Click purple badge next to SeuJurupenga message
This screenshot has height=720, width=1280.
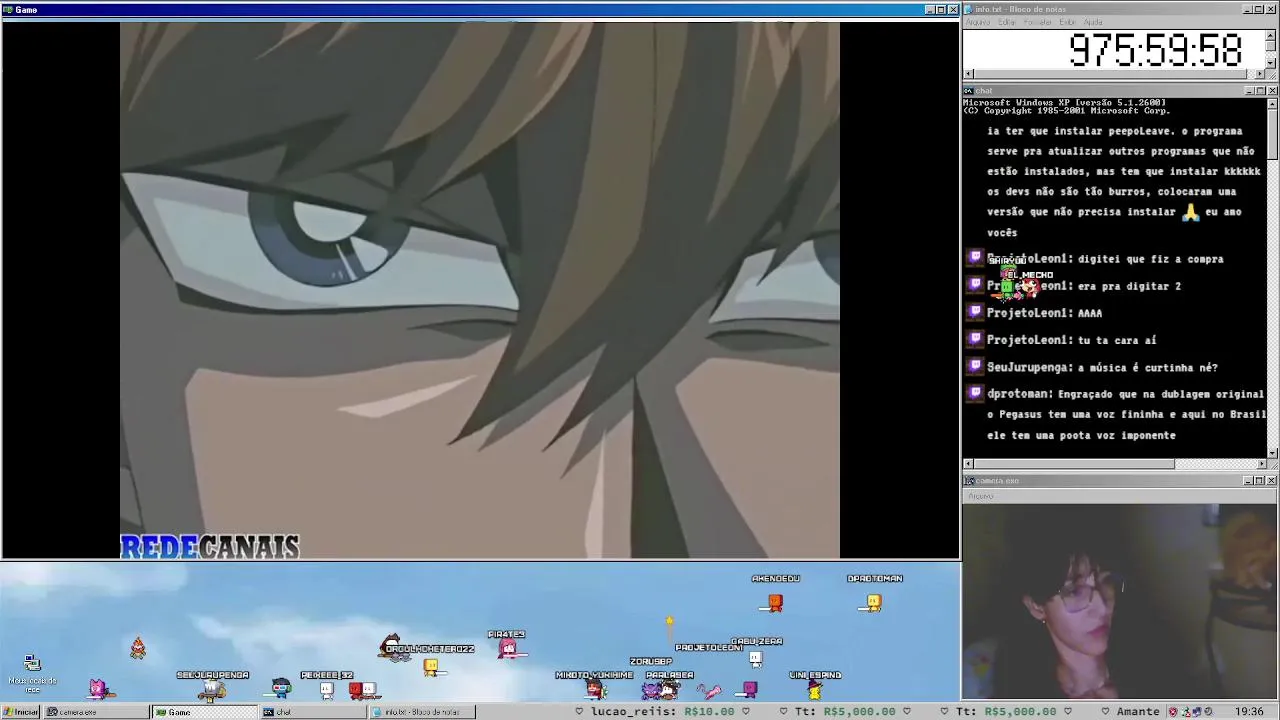tap(976, 366)
